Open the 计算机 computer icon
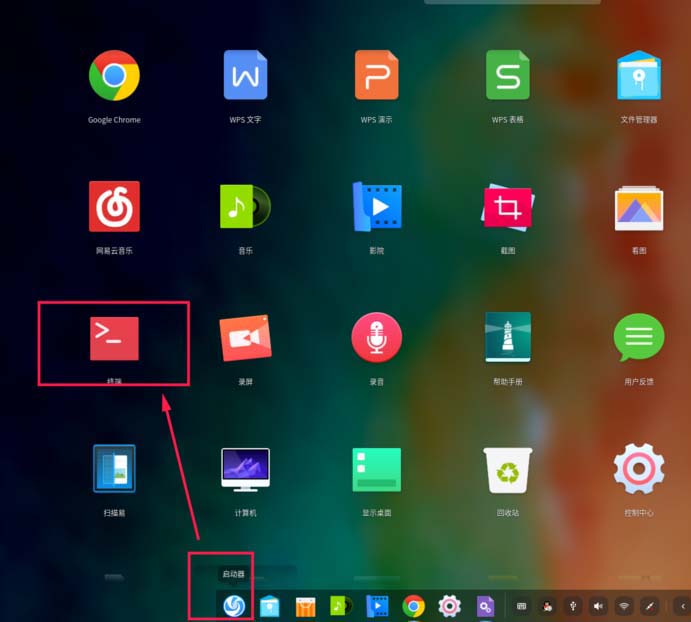Screen dimensions: 691x622 [x=245, y=469]
